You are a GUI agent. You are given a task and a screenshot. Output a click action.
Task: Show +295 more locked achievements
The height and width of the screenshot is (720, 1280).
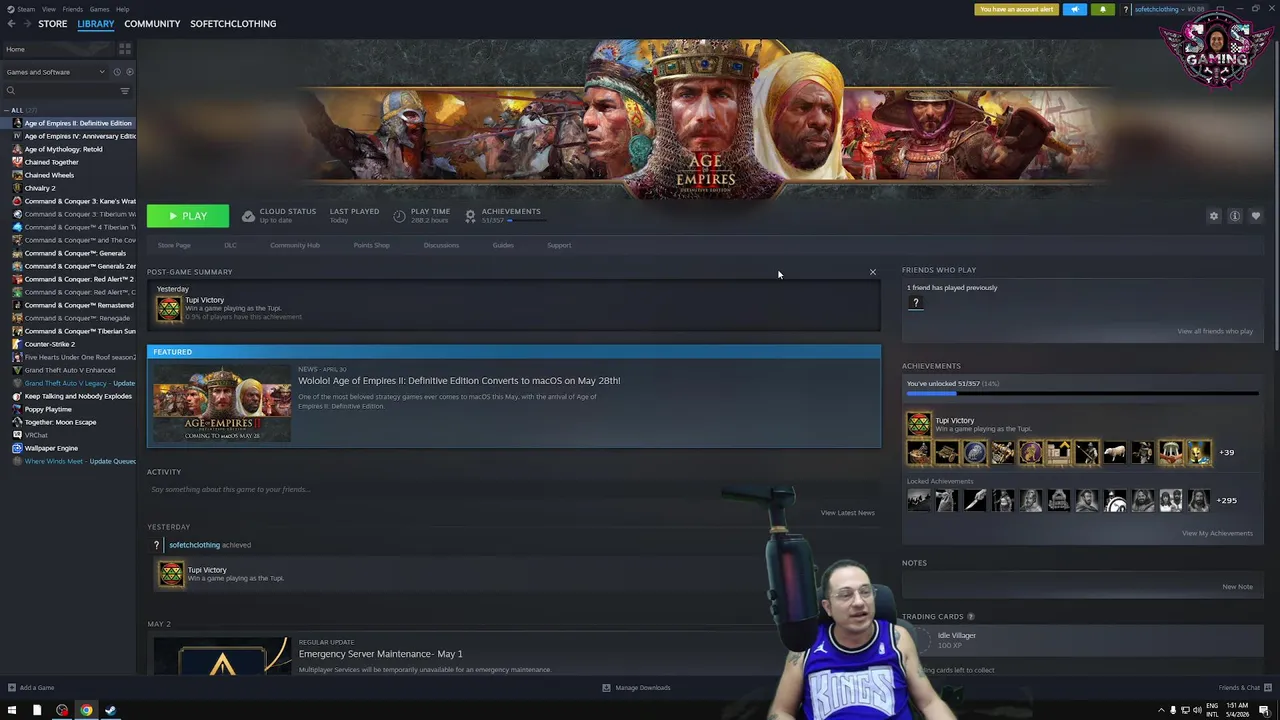[x=1227, y=500]
